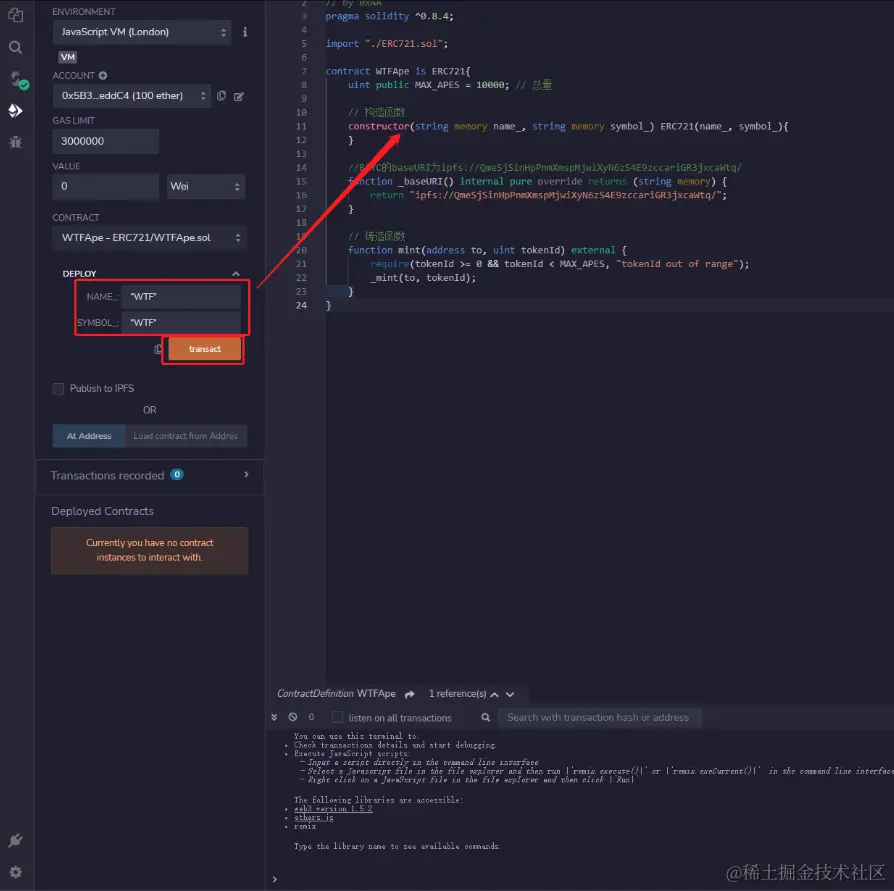
Task: Click the terminal command prompt arrow
Action: click(275, 880)
